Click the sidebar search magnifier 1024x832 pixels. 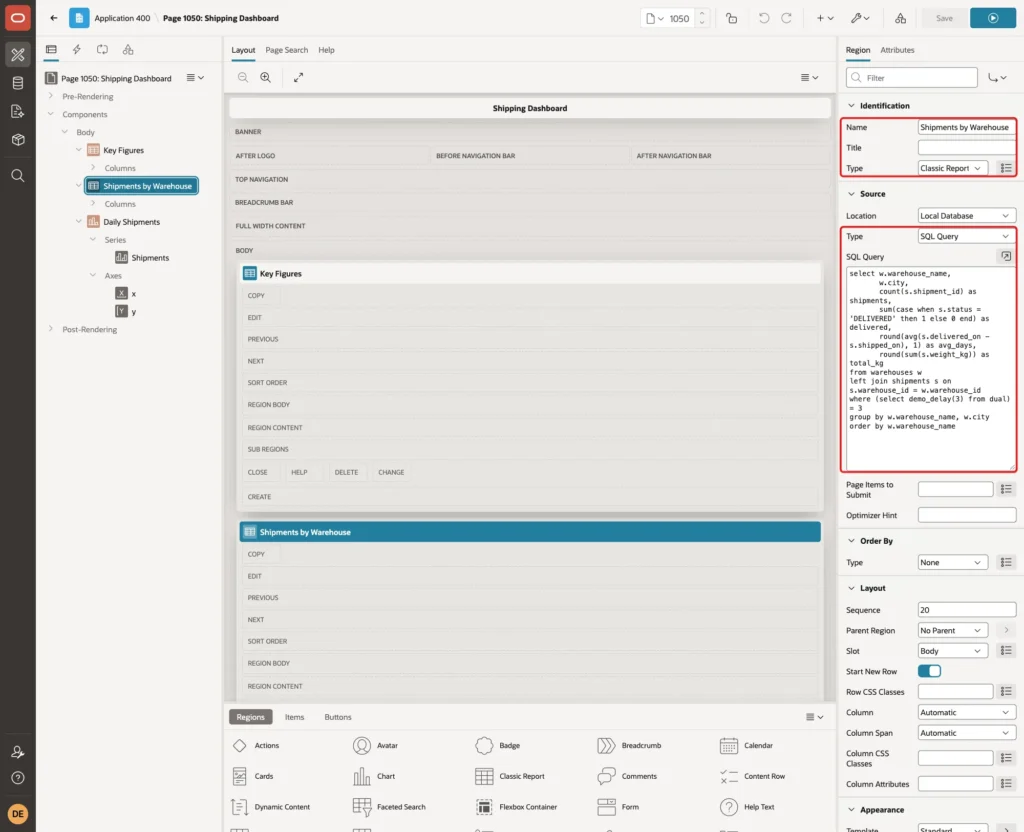pyautogui.click(x=18, y=176)
